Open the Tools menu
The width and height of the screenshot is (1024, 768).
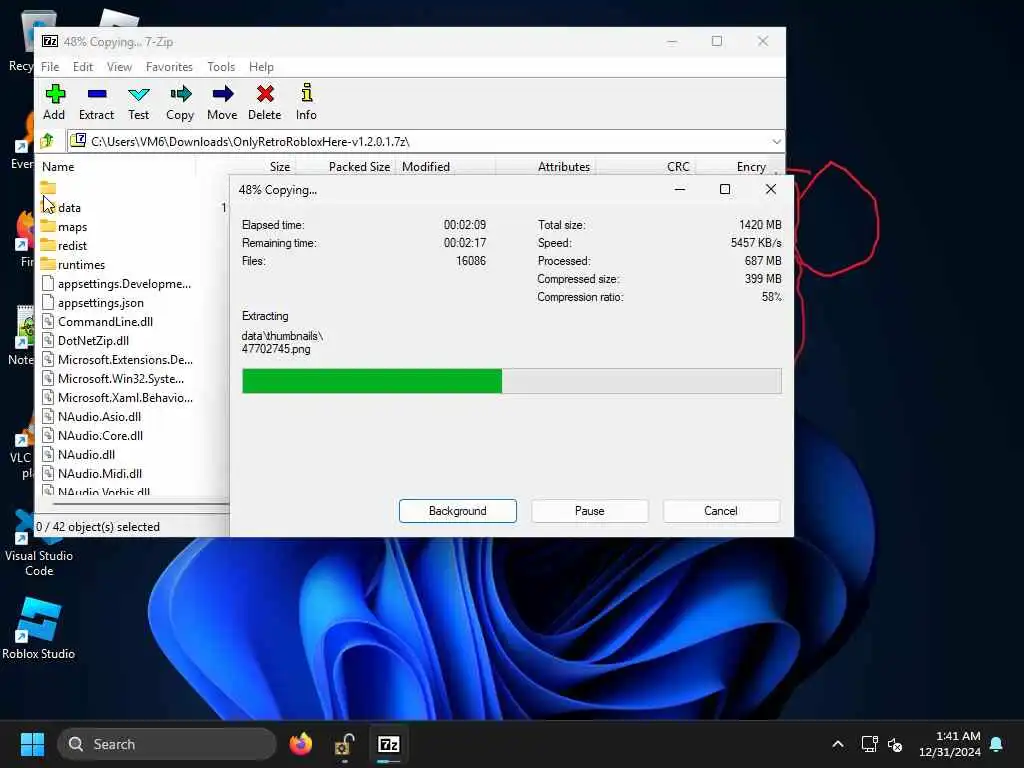221,67
